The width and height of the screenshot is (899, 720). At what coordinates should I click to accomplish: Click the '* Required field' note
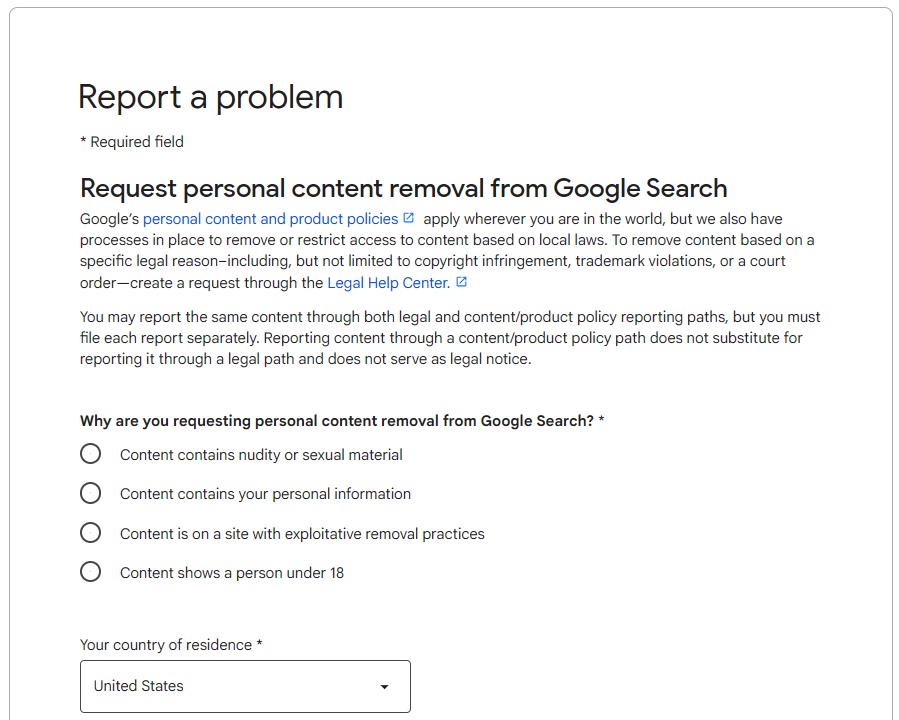[132, 142]
